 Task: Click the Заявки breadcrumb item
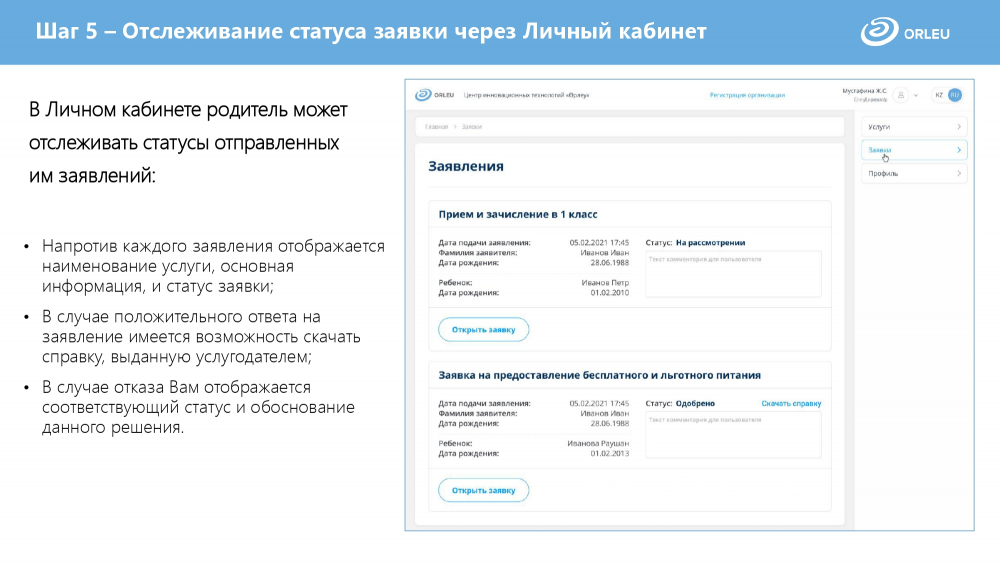click(472, 127)
